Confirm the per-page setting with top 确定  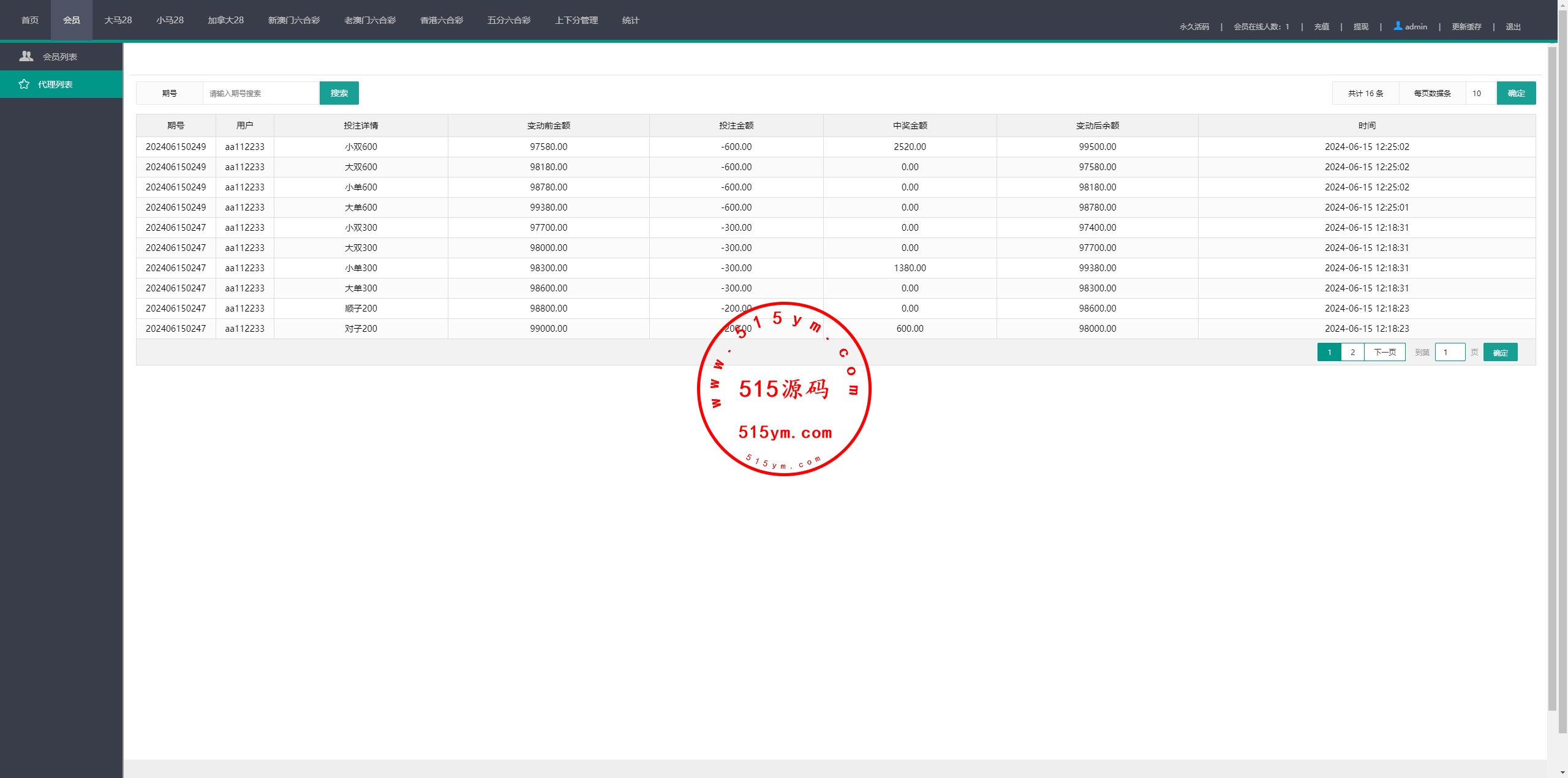pos(1516,94)
